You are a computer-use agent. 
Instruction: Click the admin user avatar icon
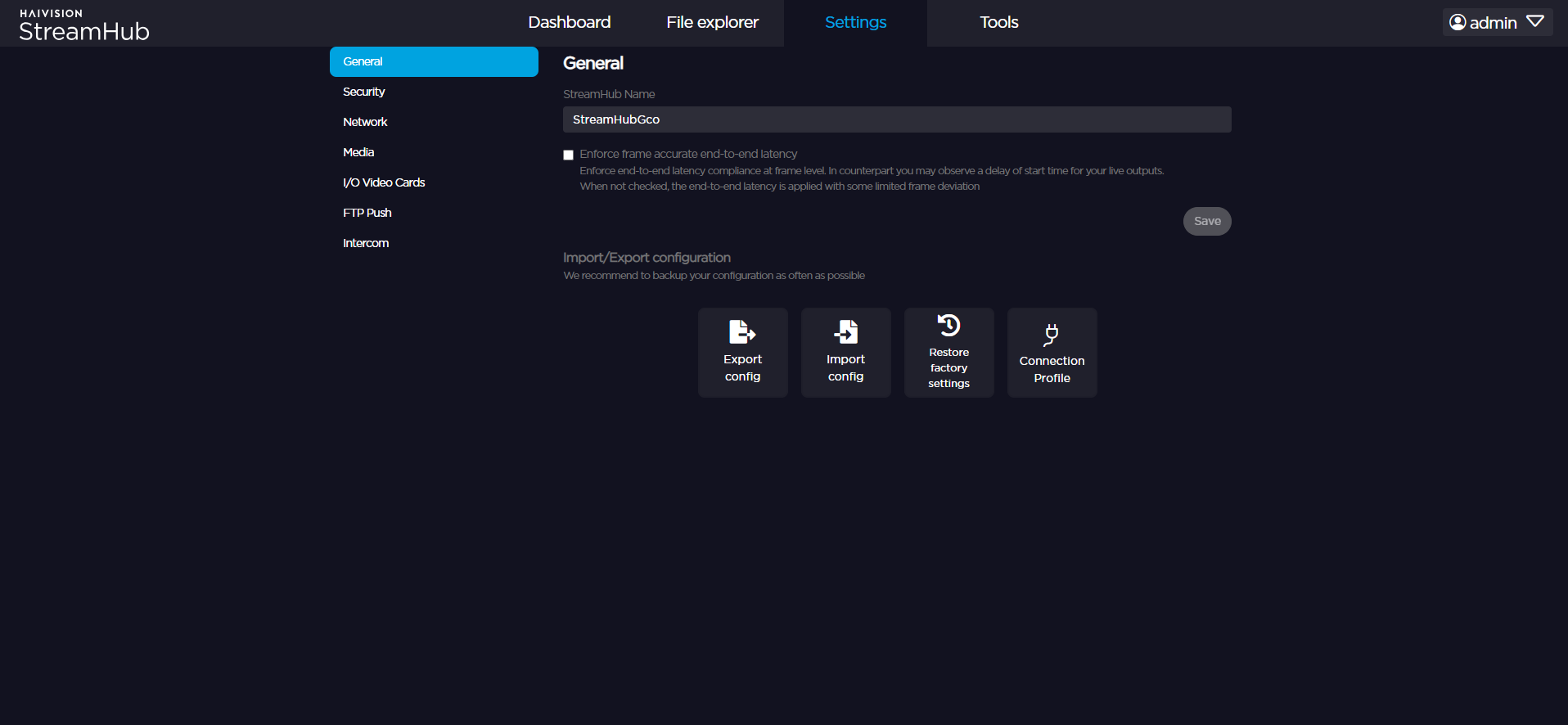point(1458,22)
